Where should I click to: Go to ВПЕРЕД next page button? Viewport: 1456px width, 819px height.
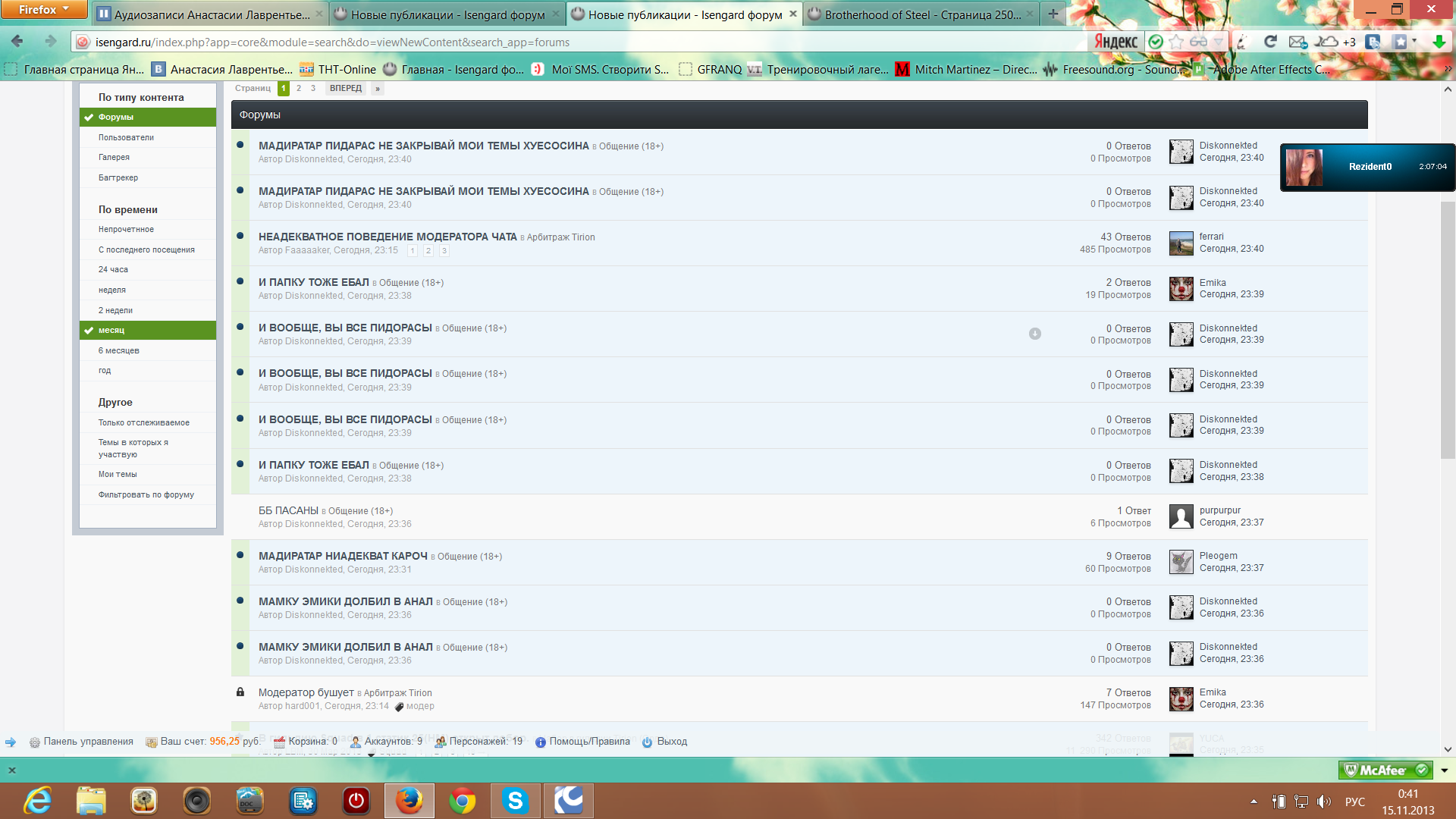click(x=346, y=89)
